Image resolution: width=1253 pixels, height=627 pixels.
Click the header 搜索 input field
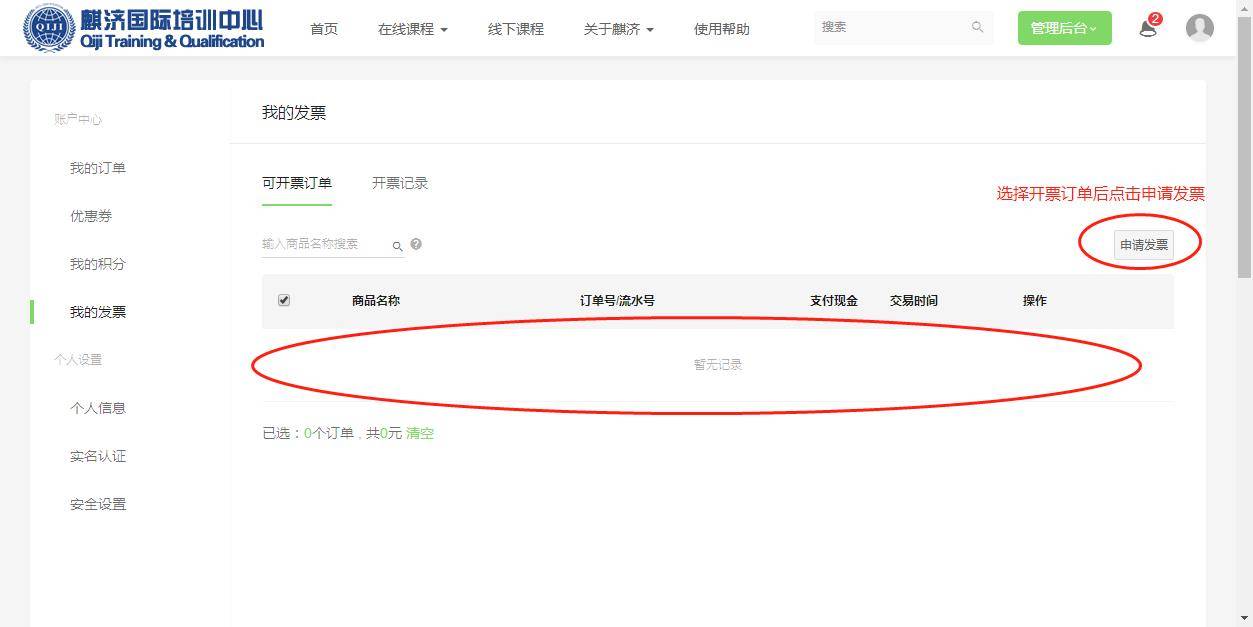point(890,28)
